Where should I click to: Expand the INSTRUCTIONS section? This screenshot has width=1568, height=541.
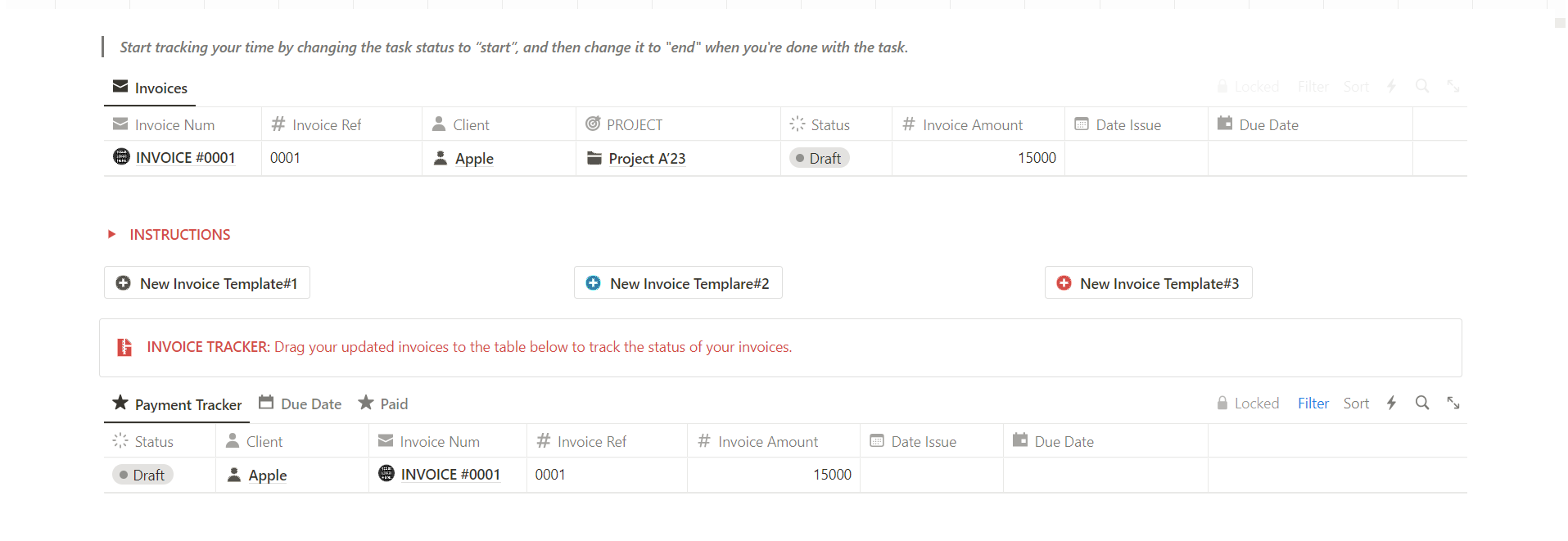click(x=111, y=235)
